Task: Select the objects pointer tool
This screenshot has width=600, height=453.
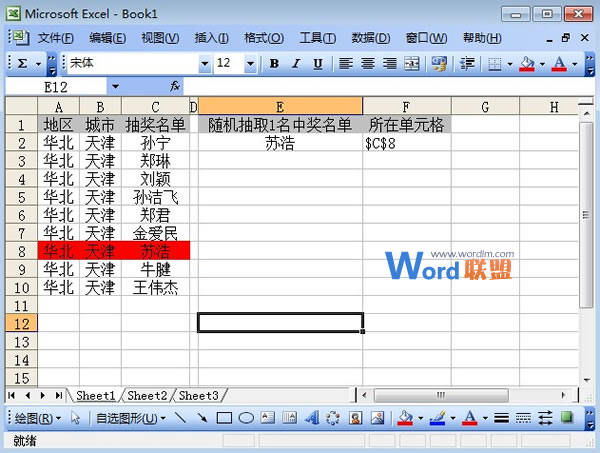Action: click(x=75, y=418)
